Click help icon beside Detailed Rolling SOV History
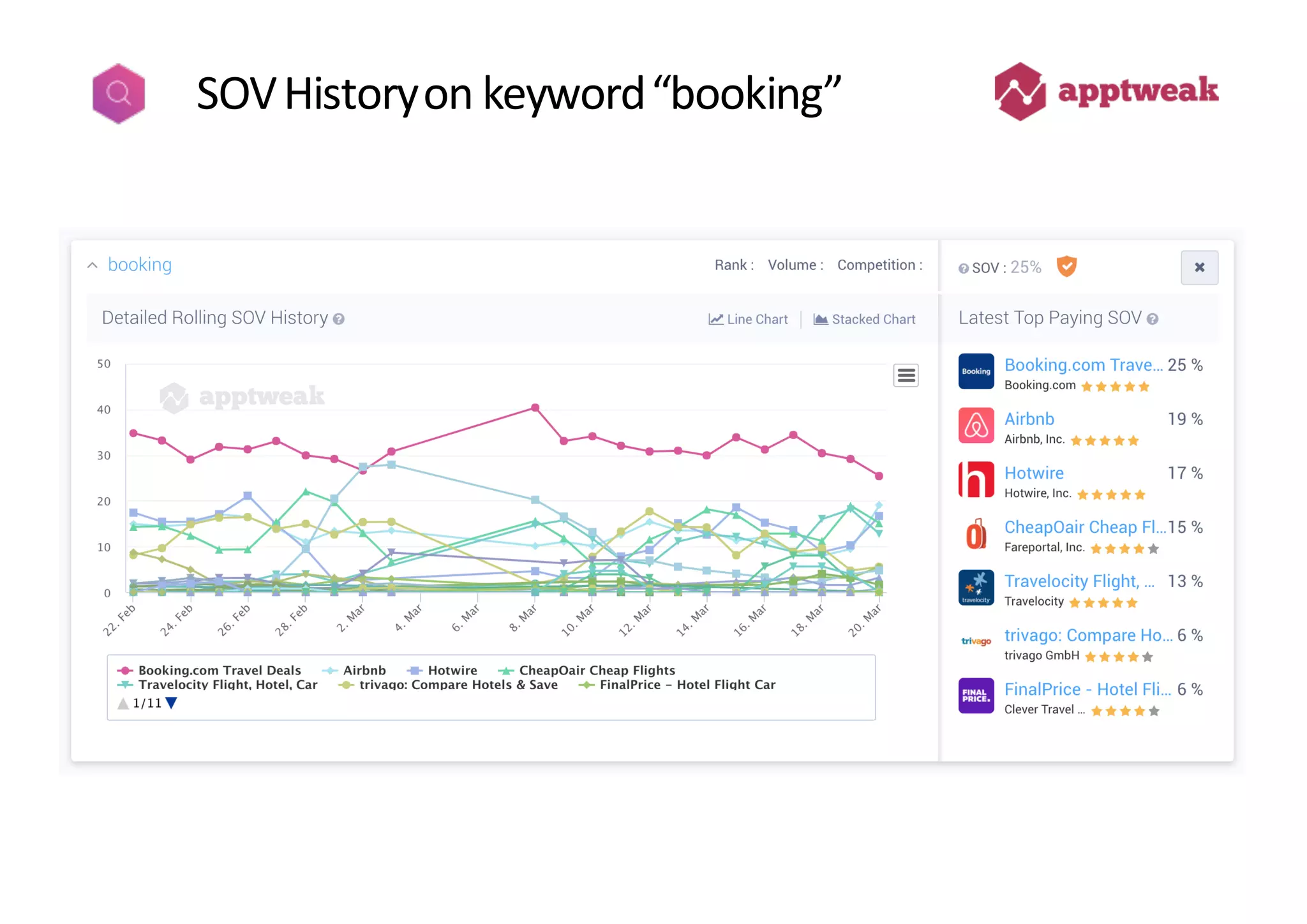 click(339, 319)
